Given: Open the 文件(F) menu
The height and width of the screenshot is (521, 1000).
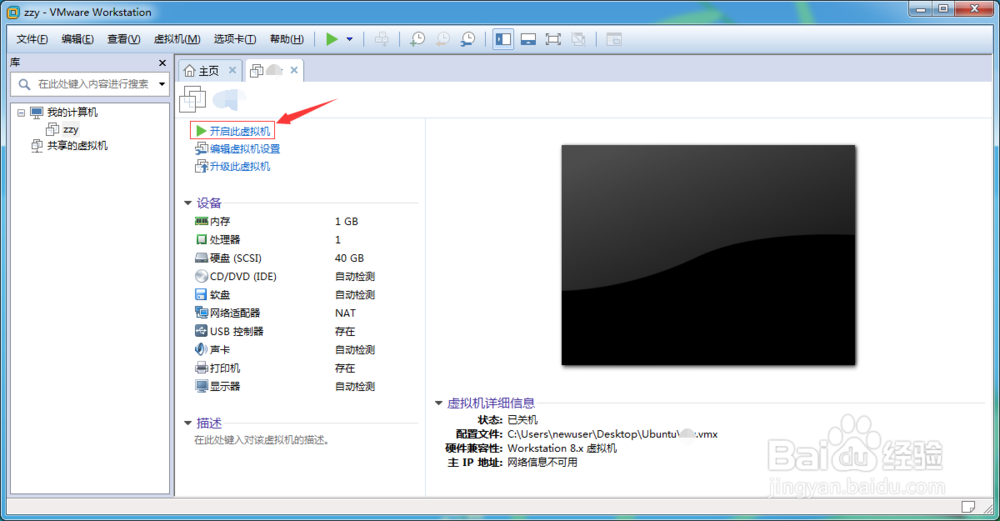Looking at the screenshot, I should coord(32,40).
